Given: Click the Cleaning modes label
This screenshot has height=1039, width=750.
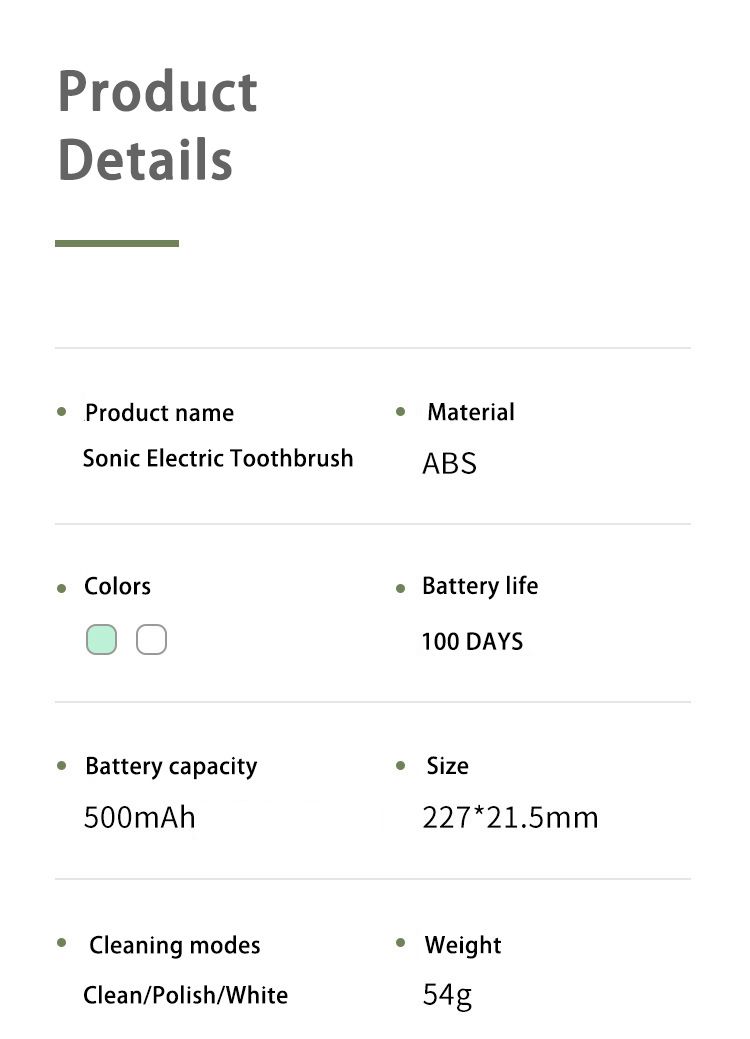Looking at the screenshot, I should point(174,945).
